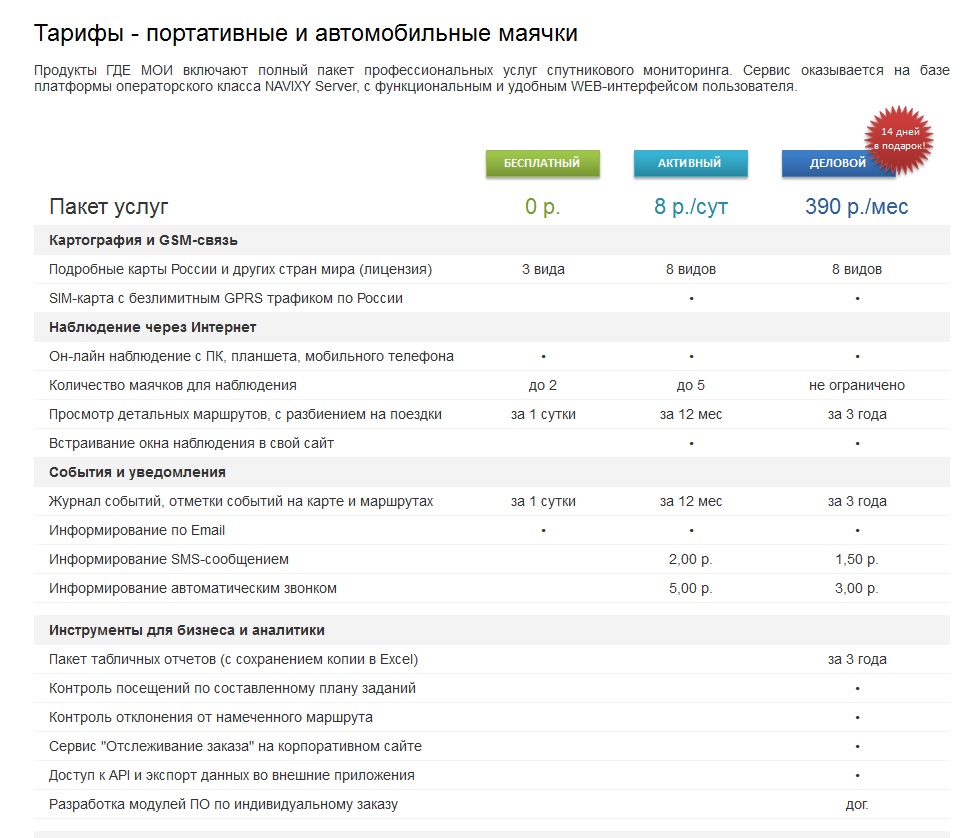Click the '390 р./мес' price
Screen dimensions: 964x838
click(x=856, y=207)
